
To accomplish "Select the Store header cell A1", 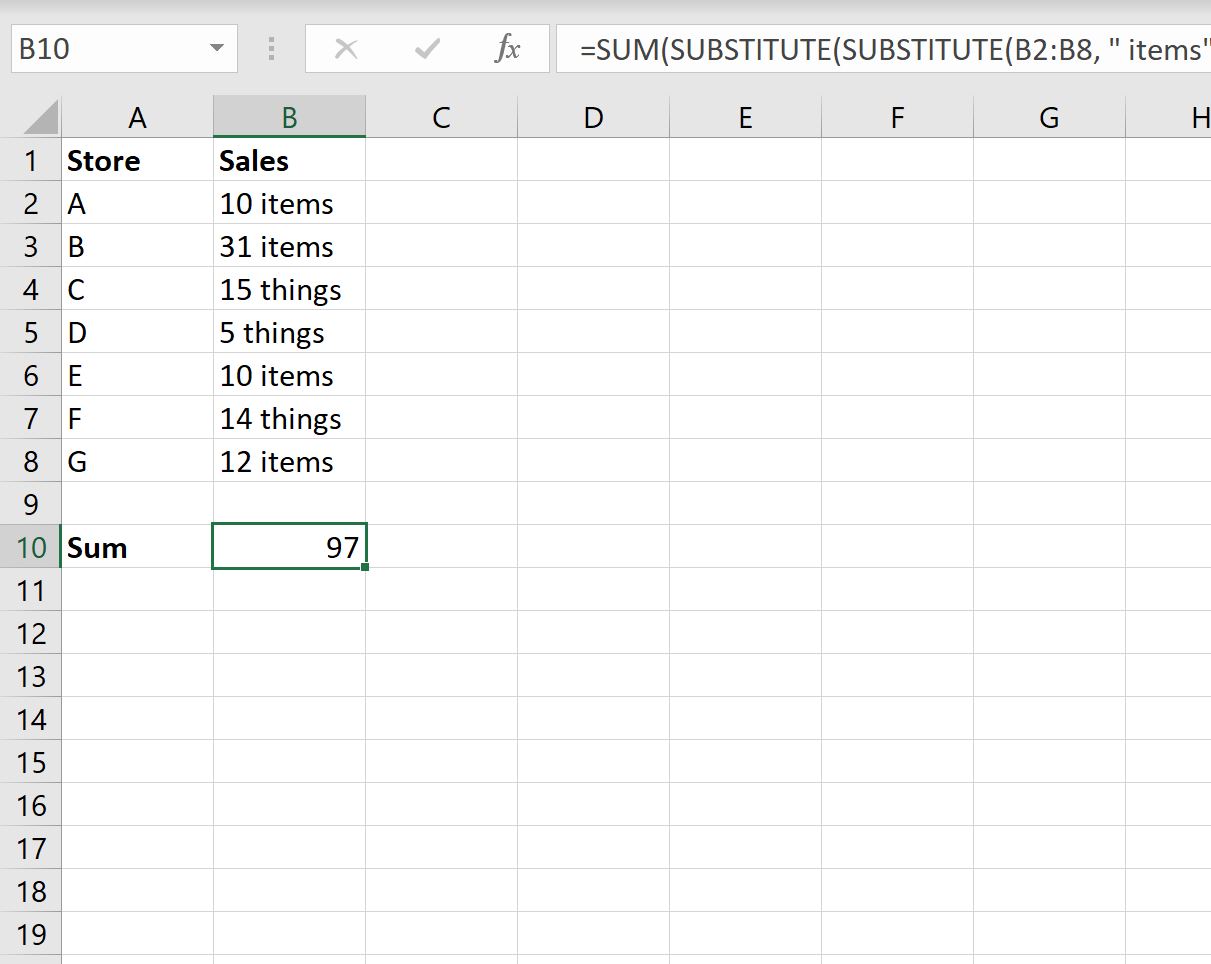I will (x=137, y=160).
